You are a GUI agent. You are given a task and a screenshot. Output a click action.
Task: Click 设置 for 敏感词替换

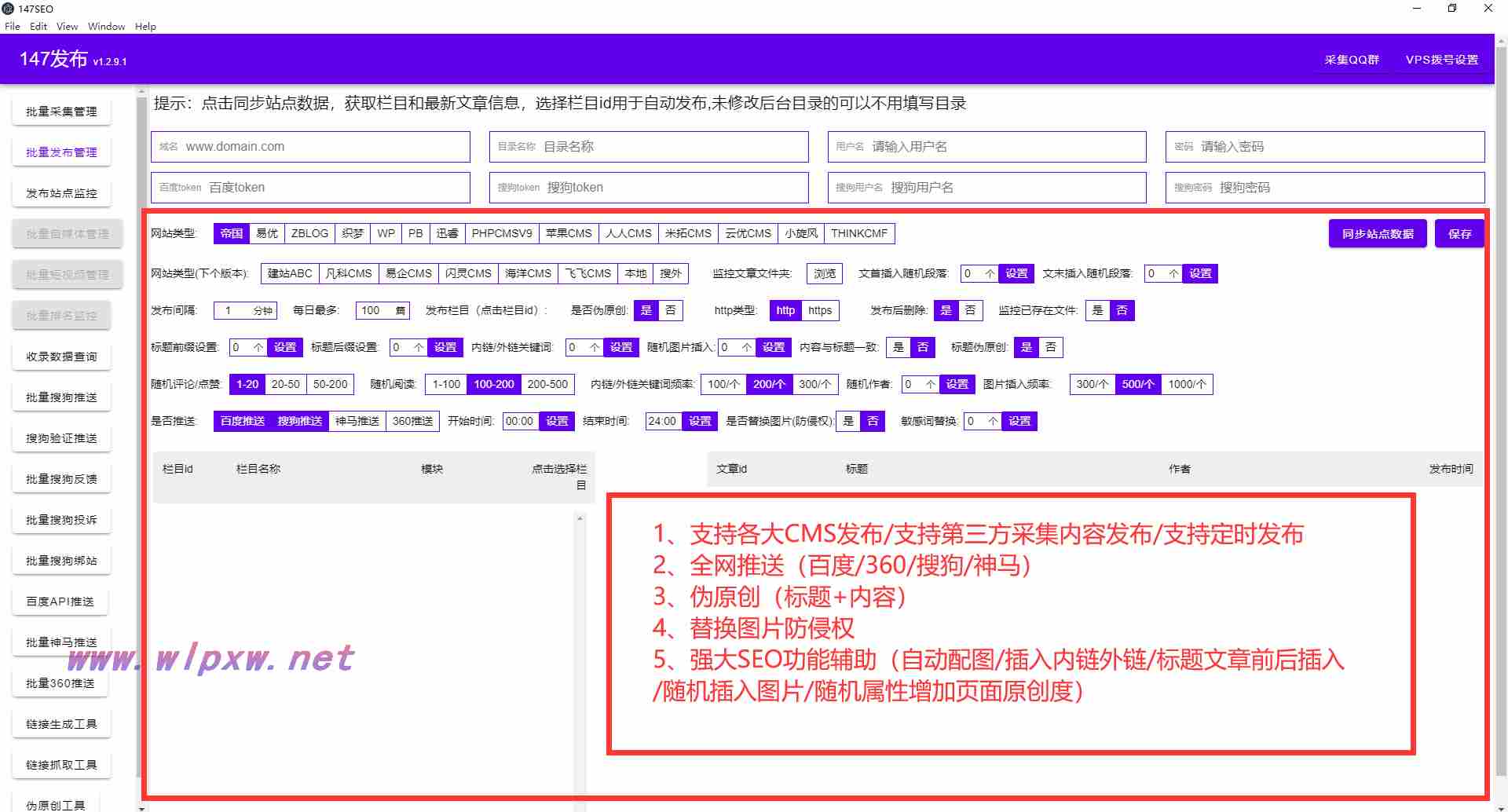coord(1019,421)
